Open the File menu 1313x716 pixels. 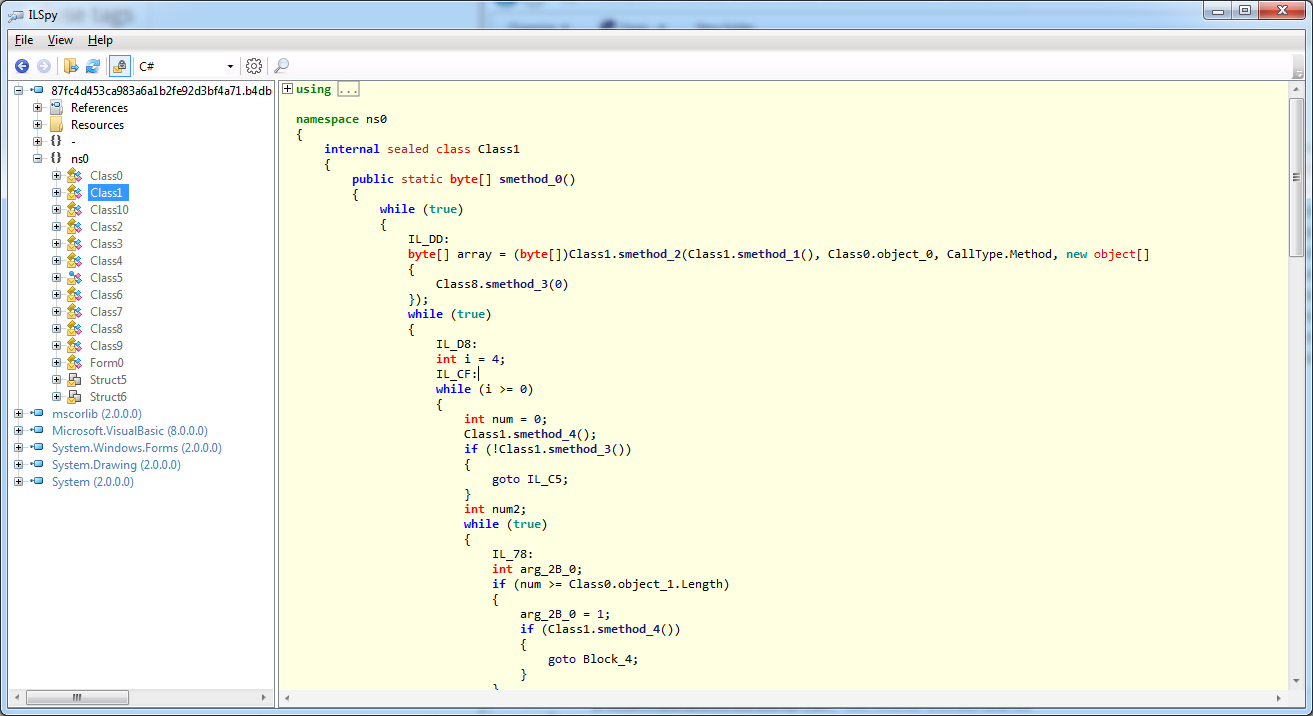tap(24, 40)
